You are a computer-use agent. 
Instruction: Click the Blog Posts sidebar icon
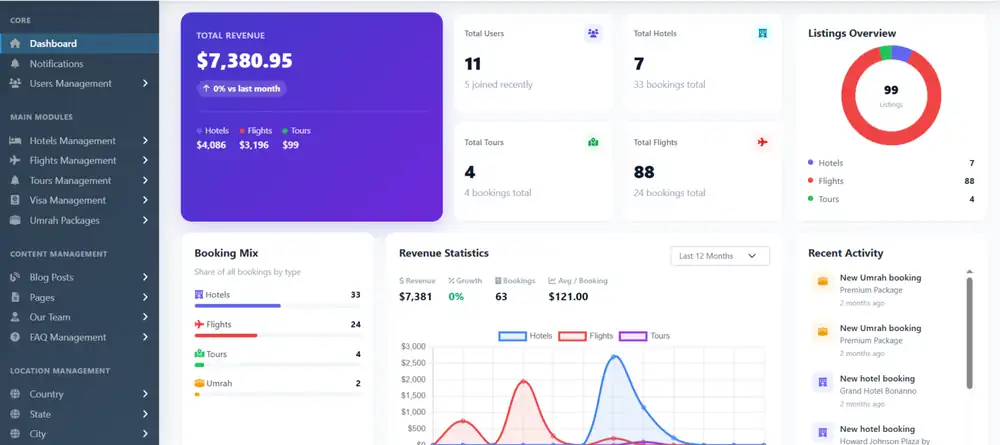15,277
